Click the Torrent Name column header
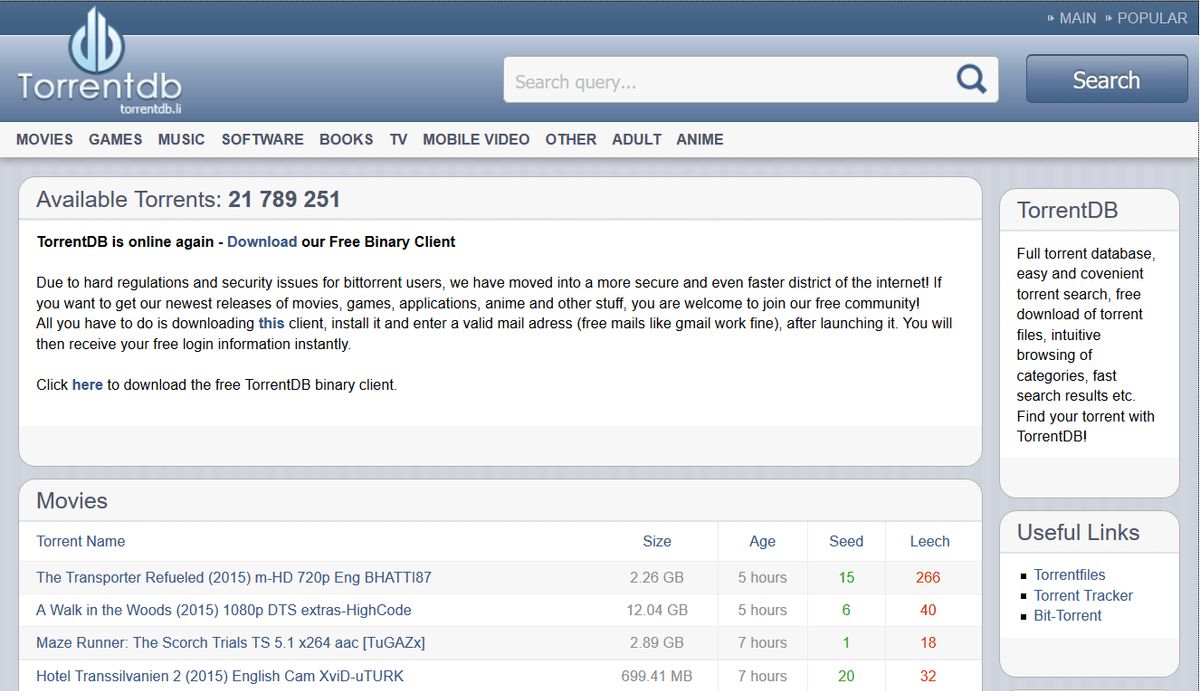Screen dimensions: 1200x691 (80, 541)
